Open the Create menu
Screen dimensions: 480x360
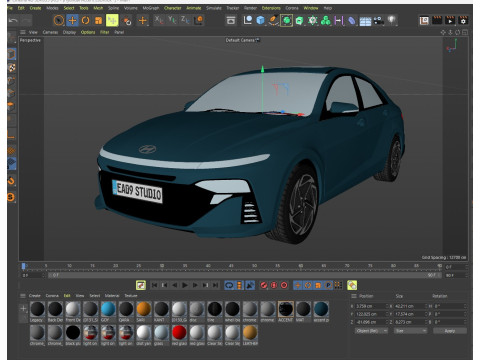pyautogui.click(x=35, y=8)
